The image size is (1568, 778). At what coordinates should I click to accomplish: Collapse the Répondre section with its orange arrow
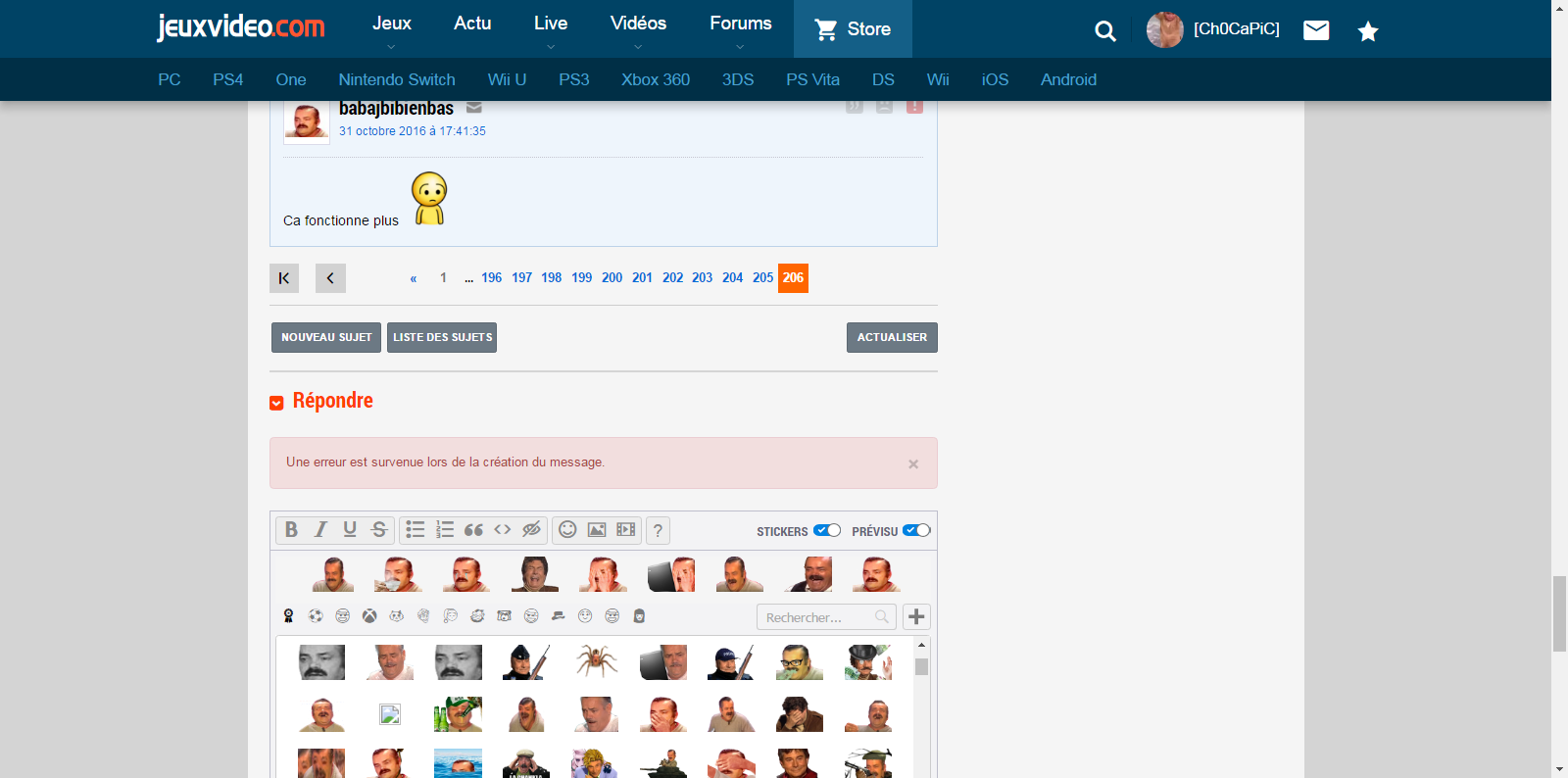pyautogui.click(x=276, y=403)
